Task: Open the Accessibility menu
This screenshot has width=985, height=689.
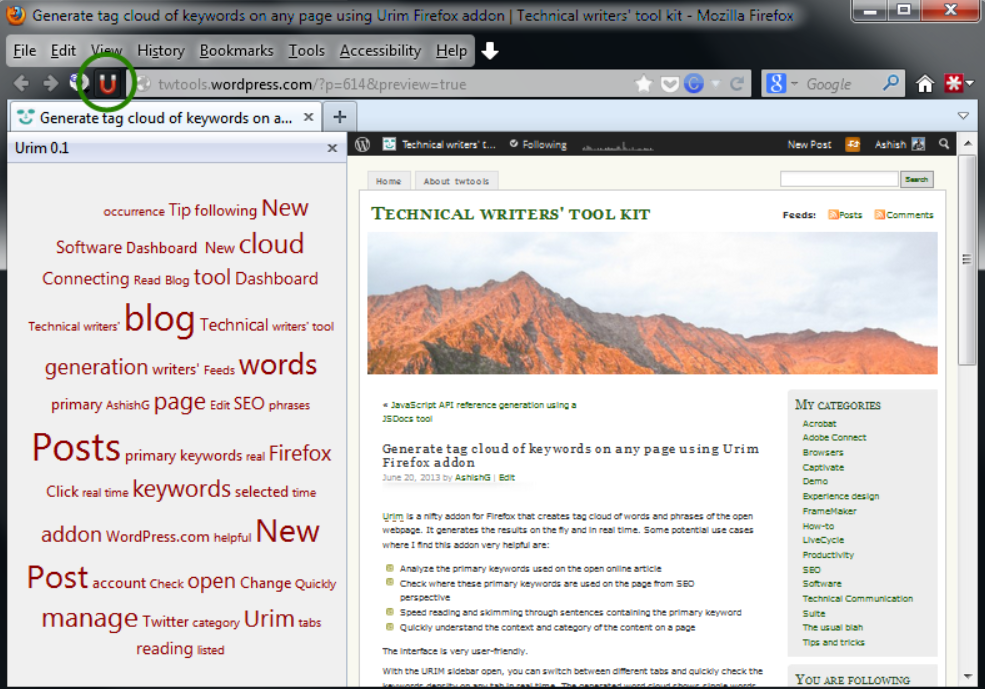Action: coord(380,51)
